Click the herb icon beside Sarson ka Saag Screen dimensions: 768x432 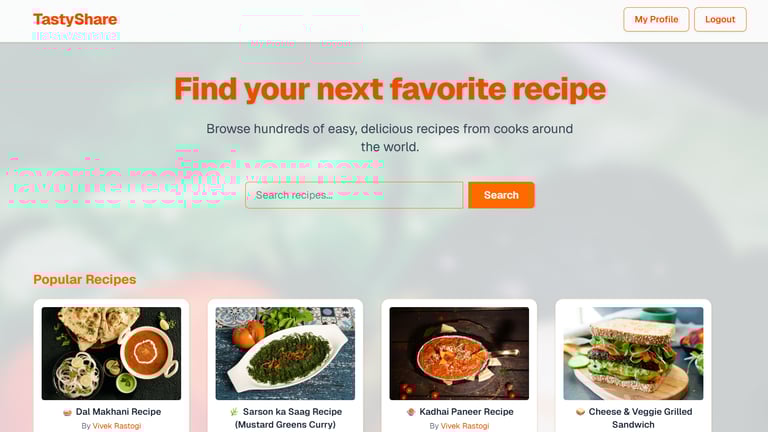pyautogui.click(x=234, y=412)
